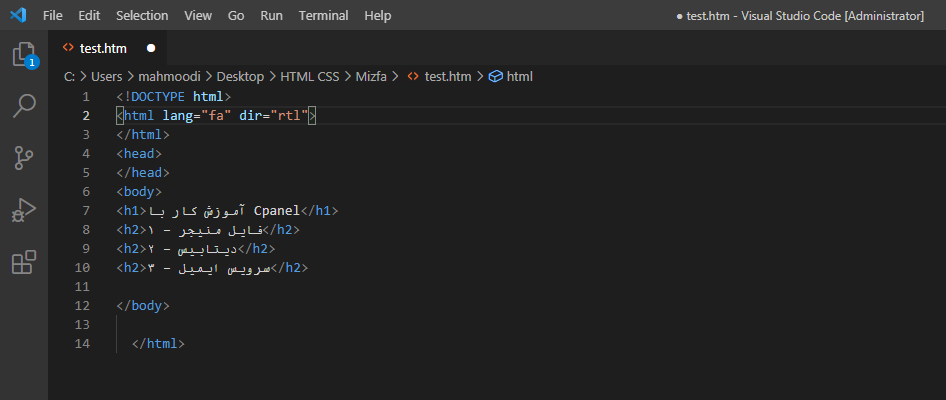946x400 pixels.
Task: Open the View menu
Action: 198,16
